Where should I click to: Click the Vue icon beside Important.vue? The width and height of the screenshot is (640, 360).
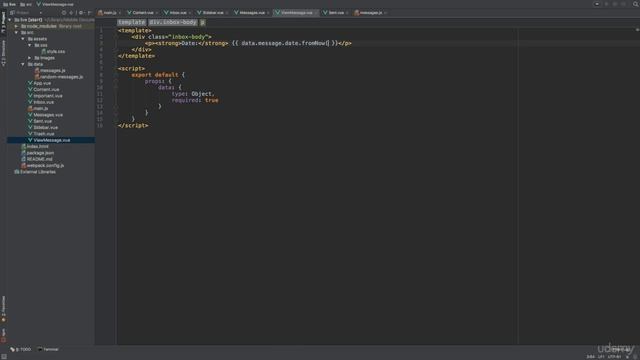(x=30, y=96)
